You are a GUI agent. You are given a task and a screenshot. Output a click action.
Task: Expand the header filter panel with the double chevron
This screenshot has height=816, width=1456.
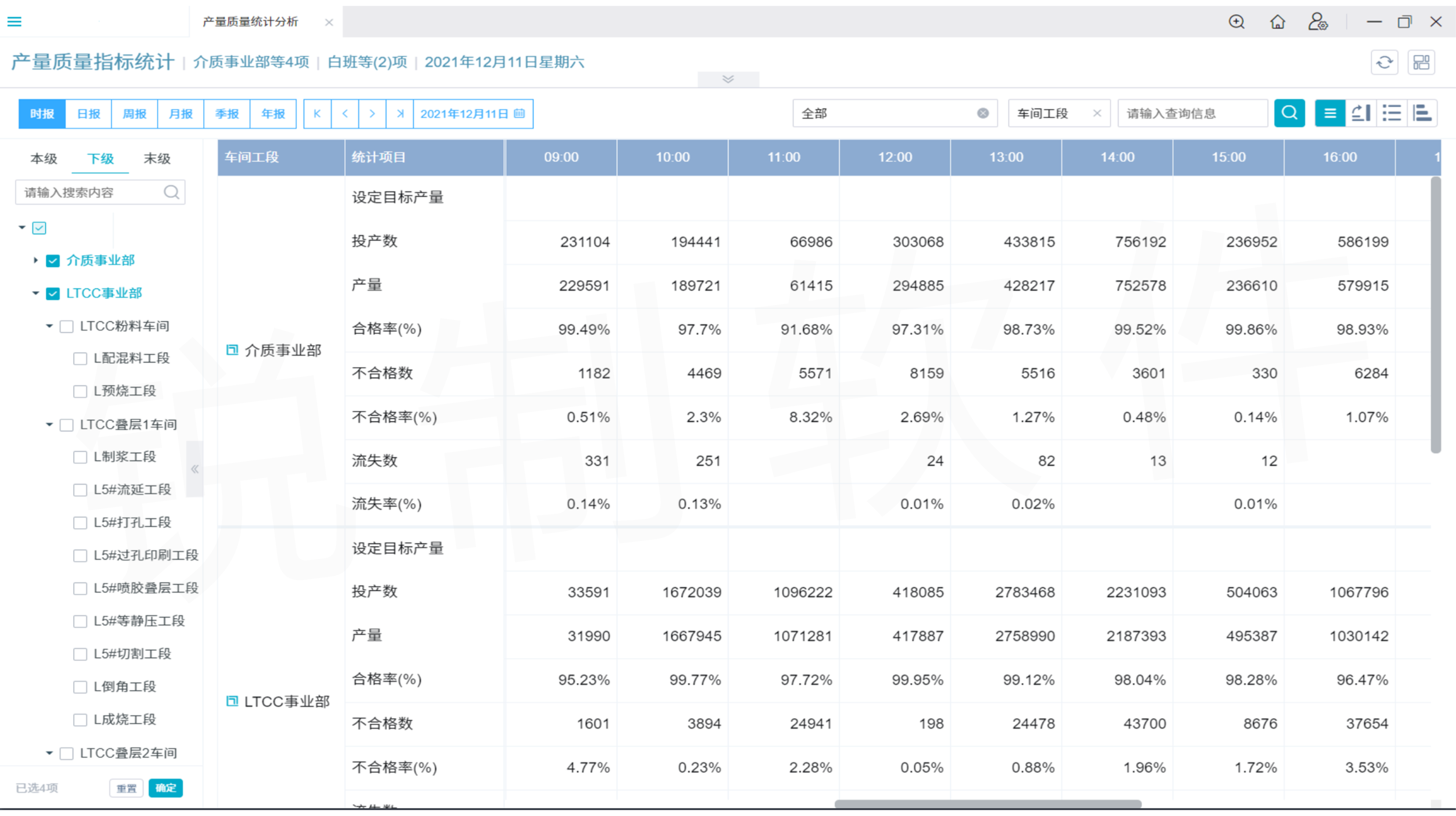pos(728,79)
